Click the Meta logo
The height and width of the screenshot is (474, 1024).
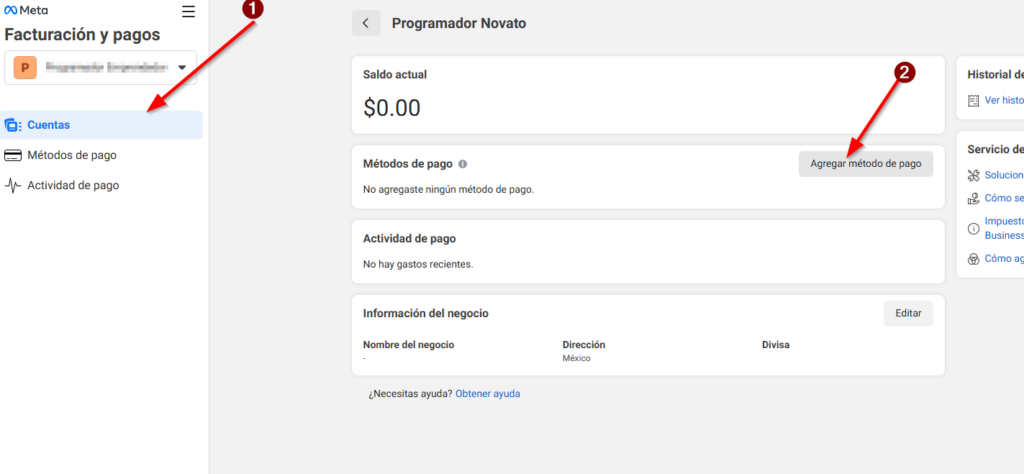click(x=26, y=11)
